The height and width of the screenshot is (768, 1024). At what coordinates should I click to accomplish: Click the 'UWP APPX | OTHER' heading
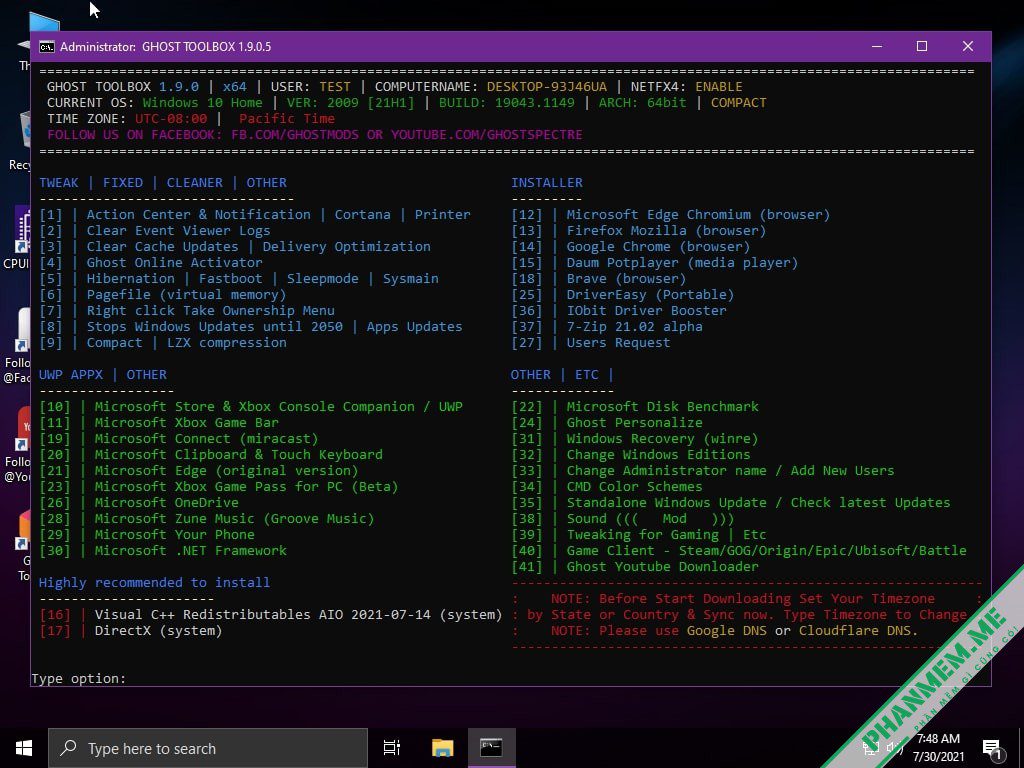point(103,375)
